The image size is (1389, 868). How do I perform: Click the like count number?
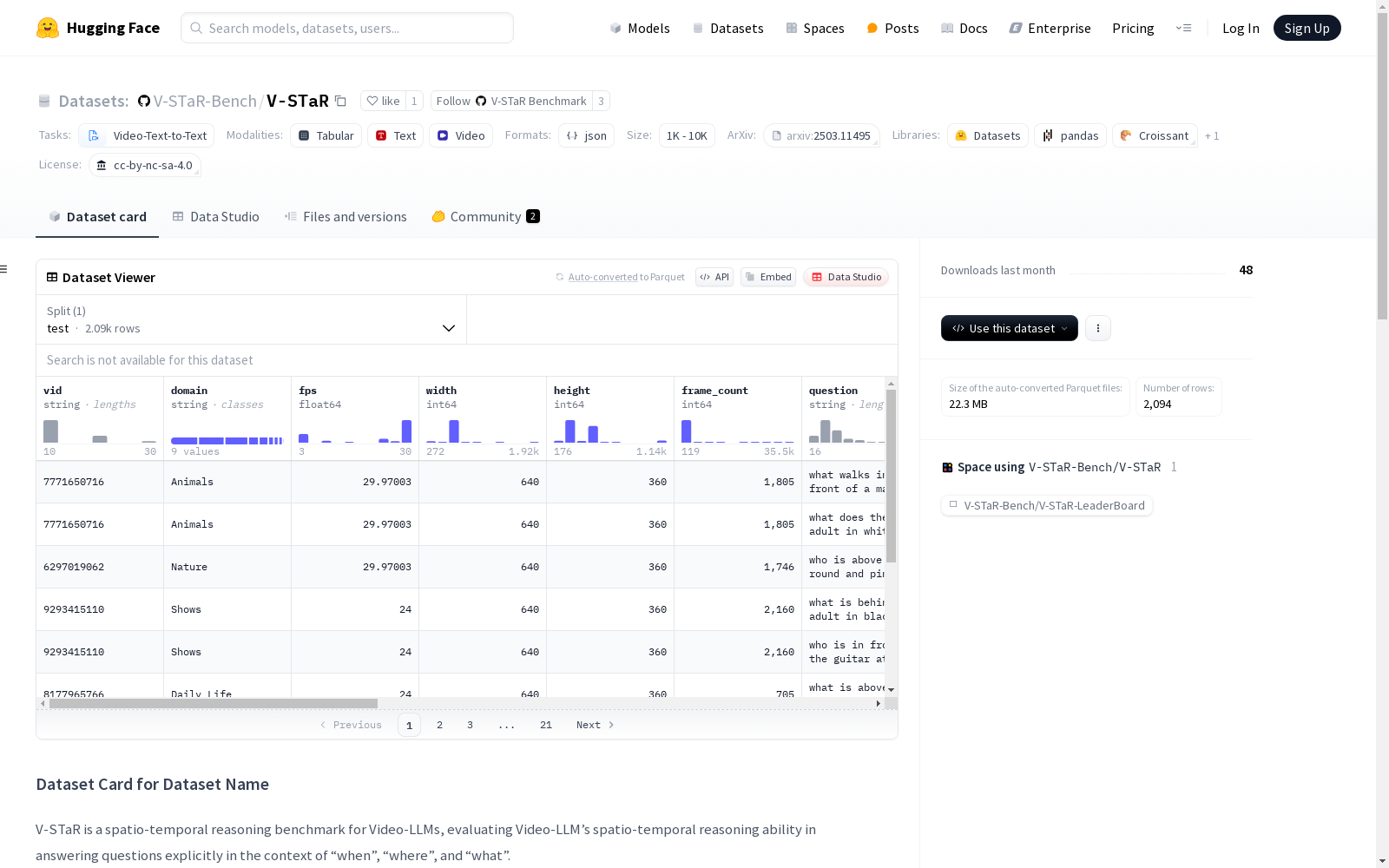(x=414, y=101)
